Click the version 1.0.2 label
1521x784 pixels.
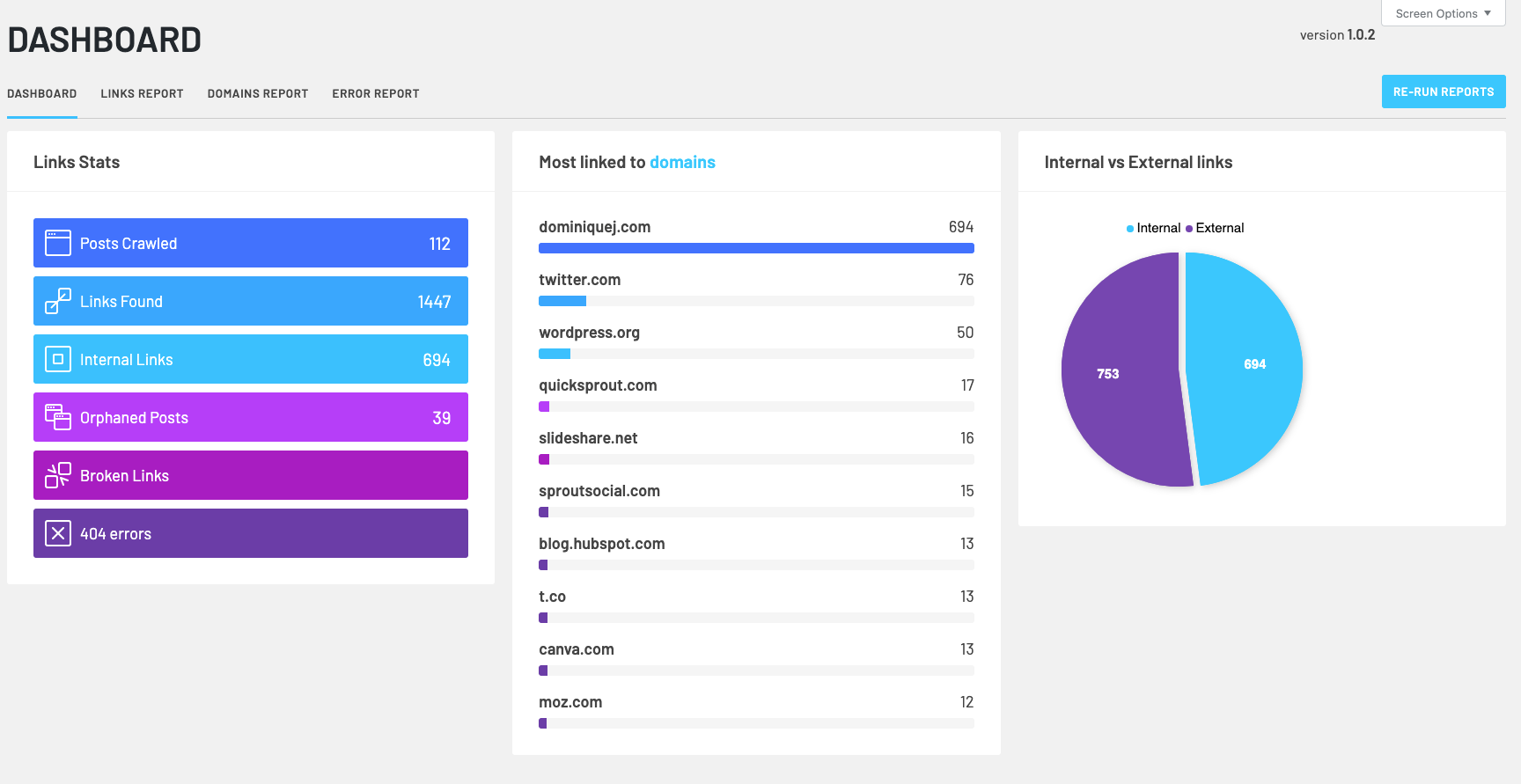[1337, 35]
